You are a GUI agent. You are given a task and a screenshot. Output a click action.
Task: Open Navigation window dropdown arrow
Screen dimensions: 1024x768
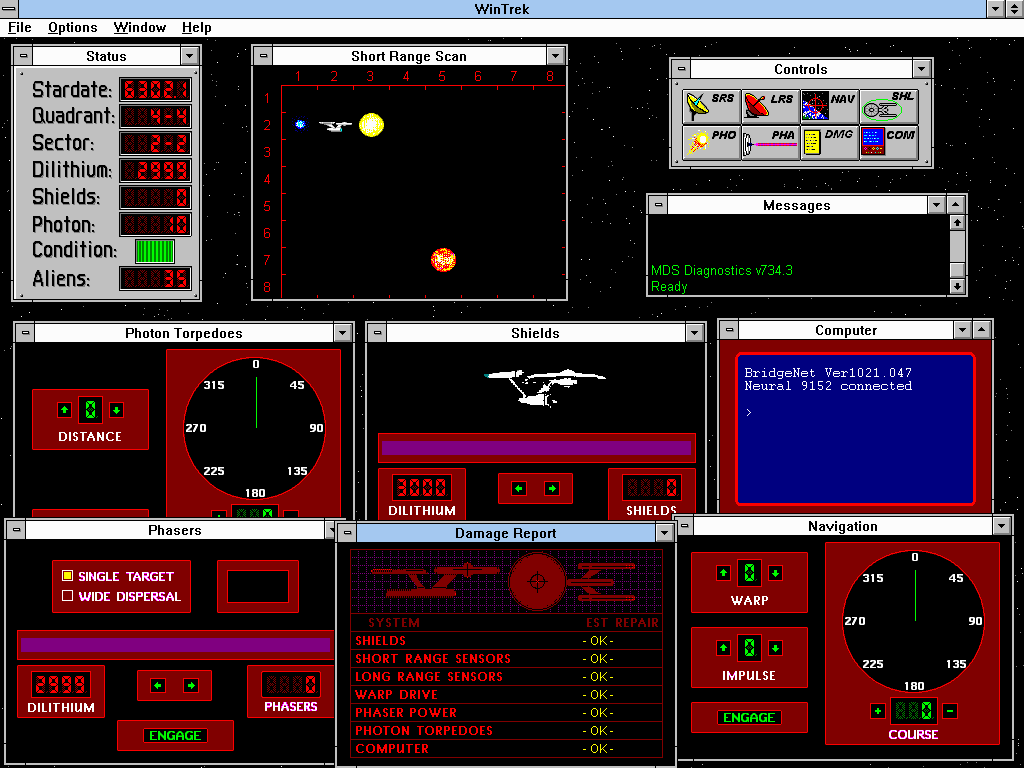coord(1002,526)
